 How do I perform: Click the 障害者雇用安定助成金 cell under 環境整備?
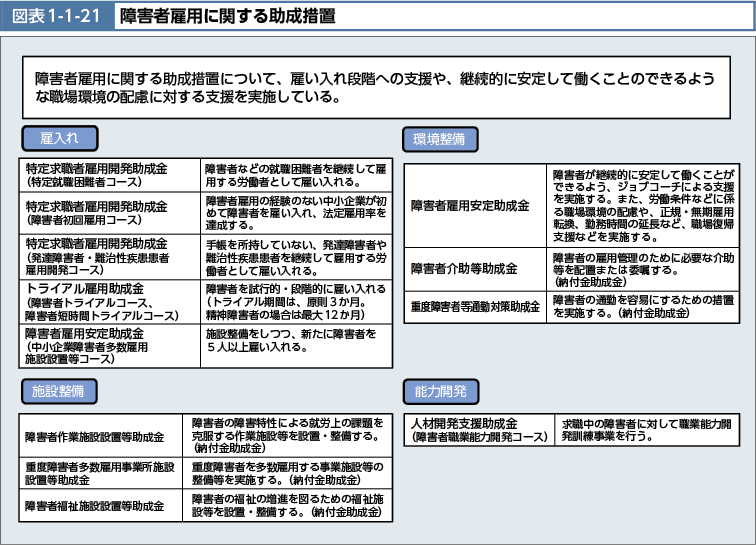(475, 205)
